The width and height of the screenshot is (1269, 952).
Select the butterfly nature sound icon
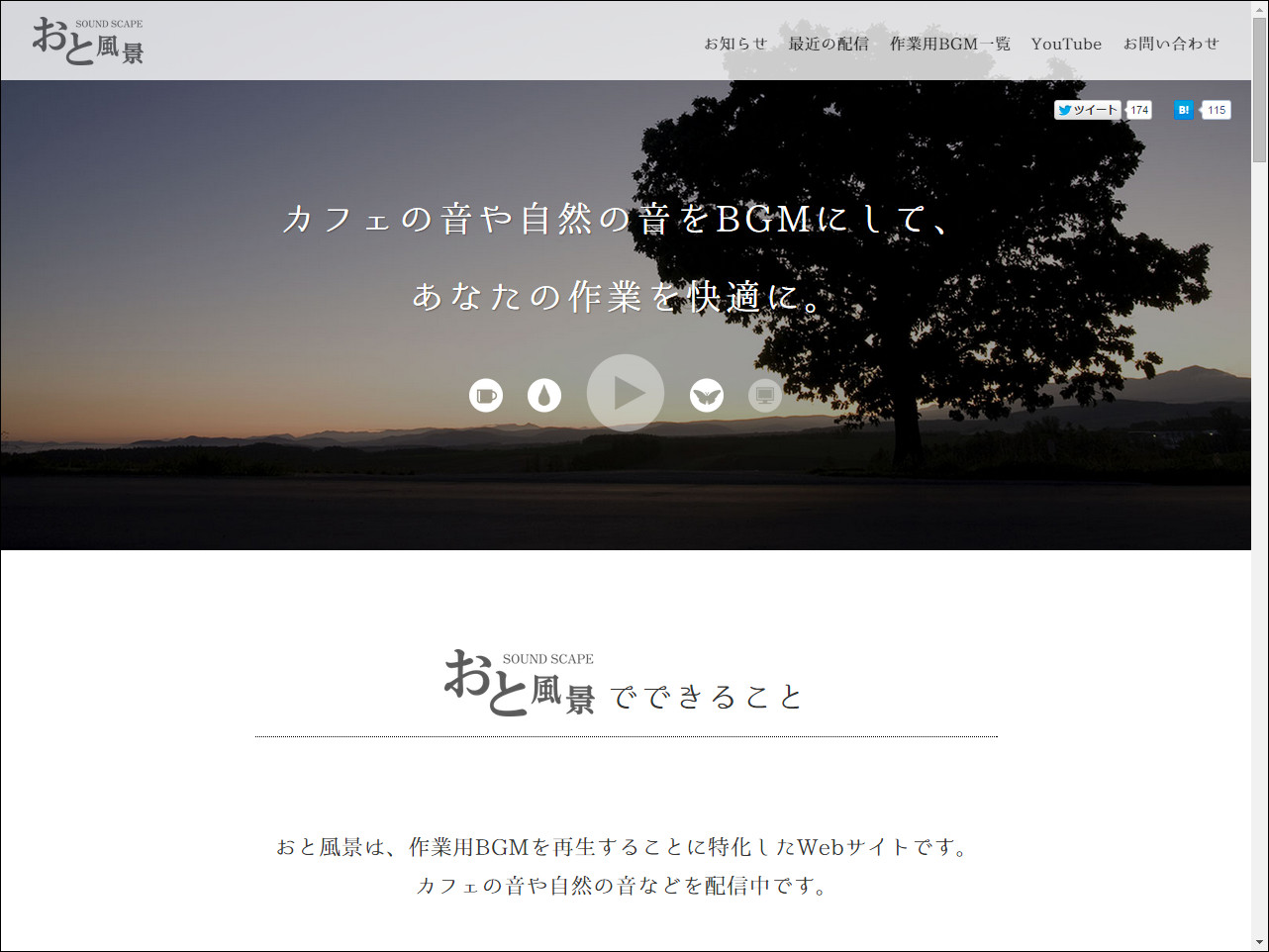(x=705, y=394)
